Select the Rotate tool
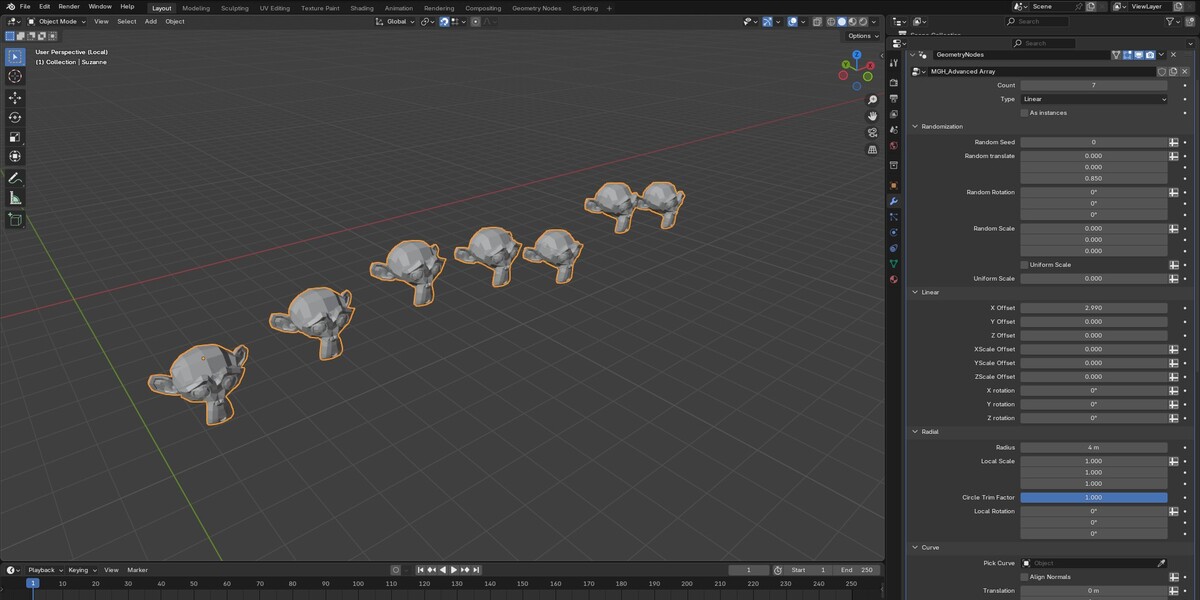This screenshot has height=600, width=1200. 15,117
